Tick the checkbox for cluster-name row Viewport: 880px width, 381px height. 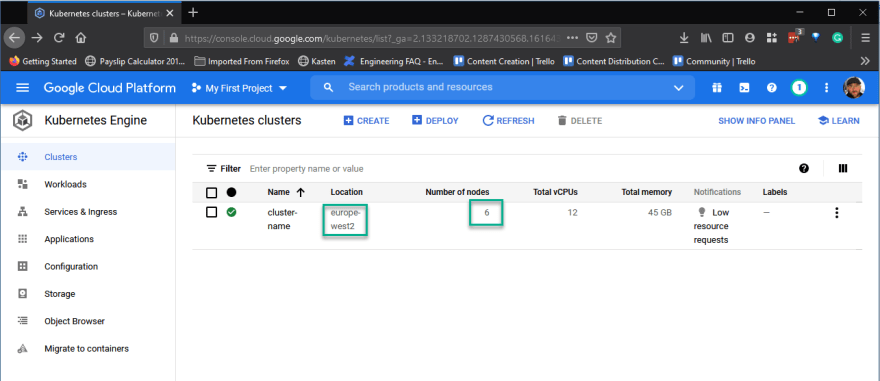pyautogui.click(x=212, y=212)
